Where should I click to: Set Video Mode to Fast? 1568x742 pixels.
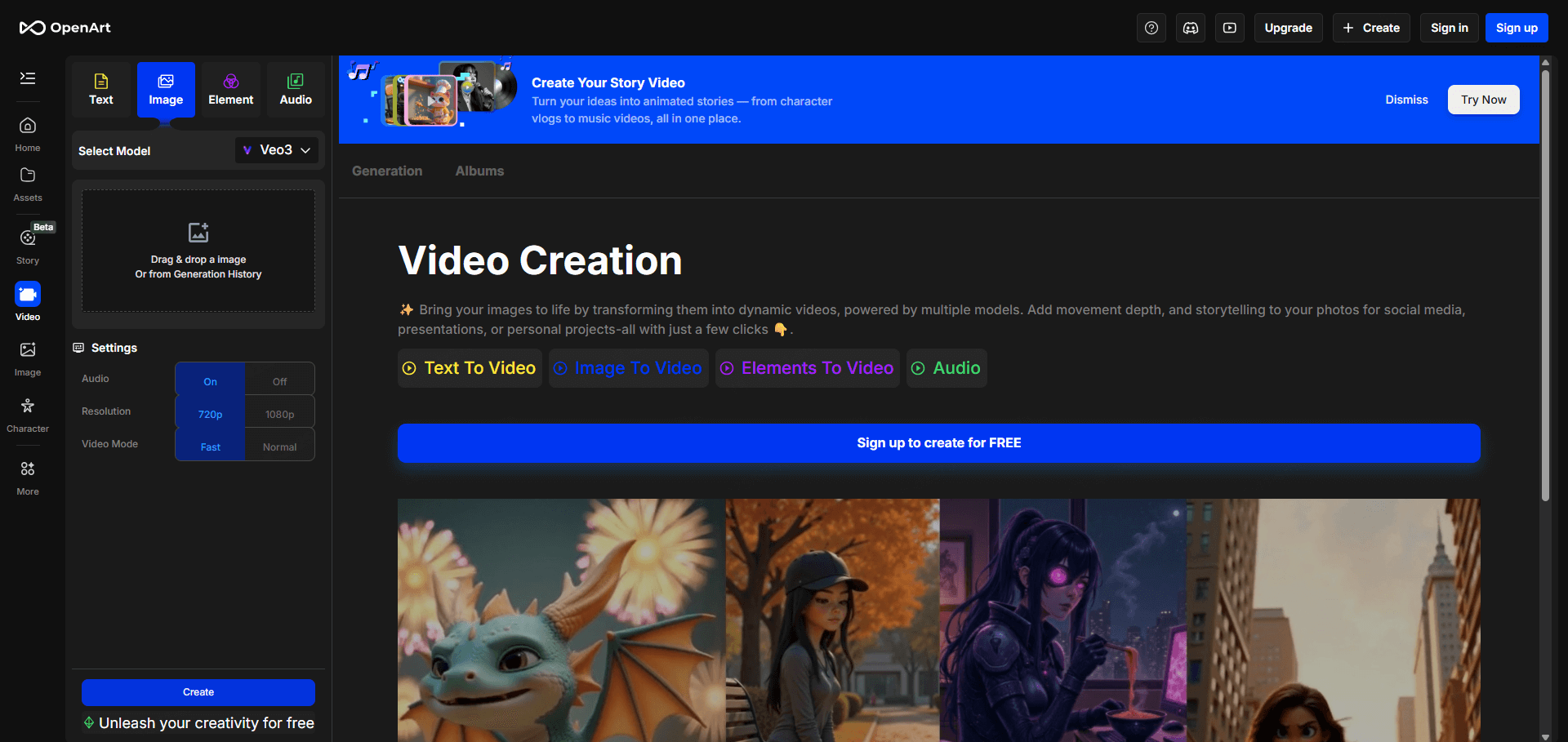tap(210, 447)
